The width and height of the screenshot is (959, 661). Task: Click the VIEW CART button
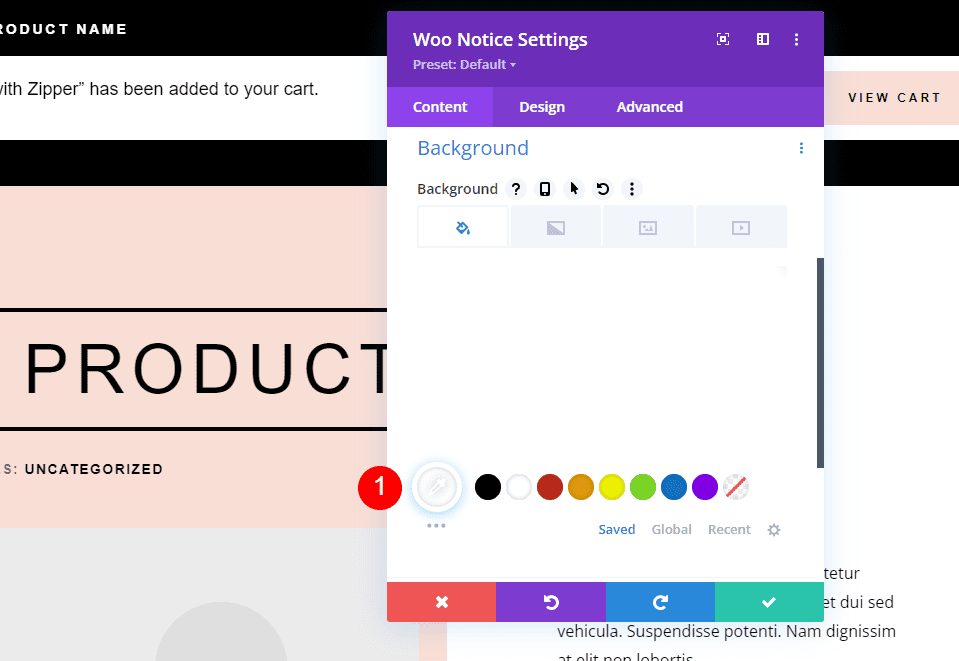(894, 97)
